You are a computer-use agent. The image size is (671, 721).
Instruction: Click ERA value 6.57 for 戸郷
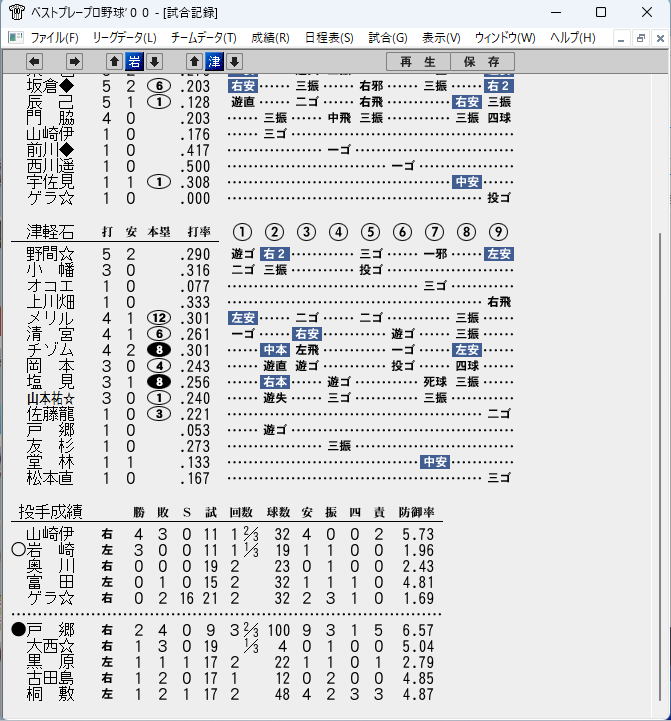coord(418,630)
